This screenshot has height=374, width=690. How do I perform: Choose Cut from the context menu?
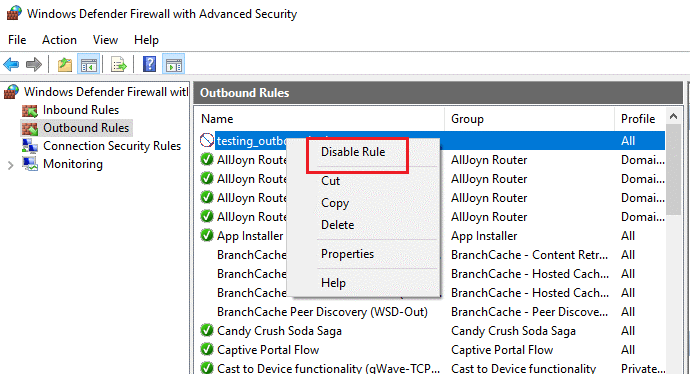click(x=330, y=181)
